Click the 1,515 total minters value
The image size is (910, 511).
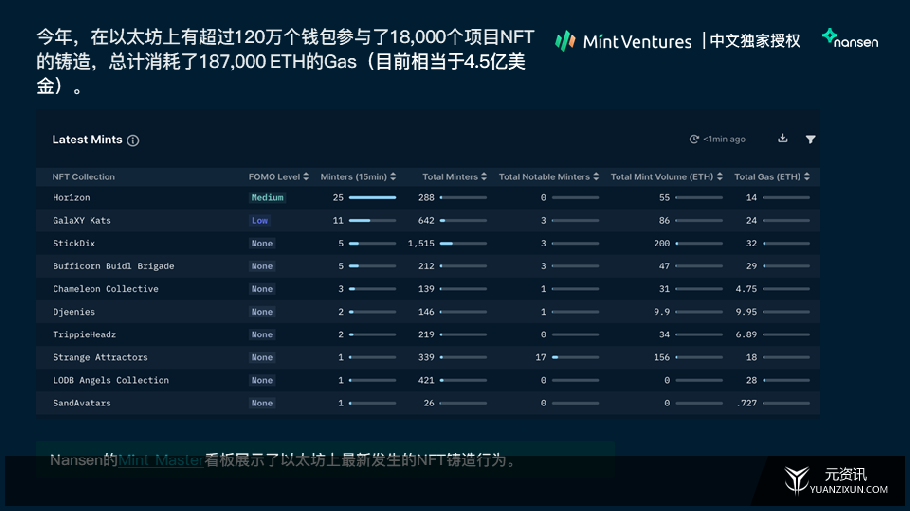click(x=421, y=243)
